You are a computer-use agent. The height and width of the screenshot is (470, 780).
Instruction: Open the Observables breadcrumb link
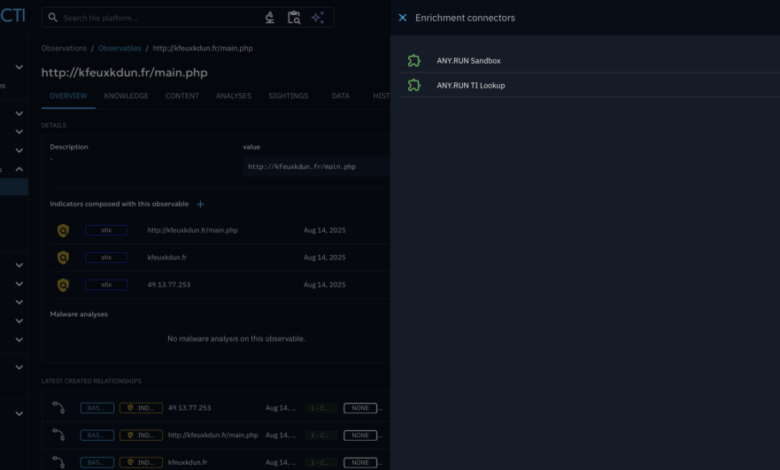tap(119, 48)
